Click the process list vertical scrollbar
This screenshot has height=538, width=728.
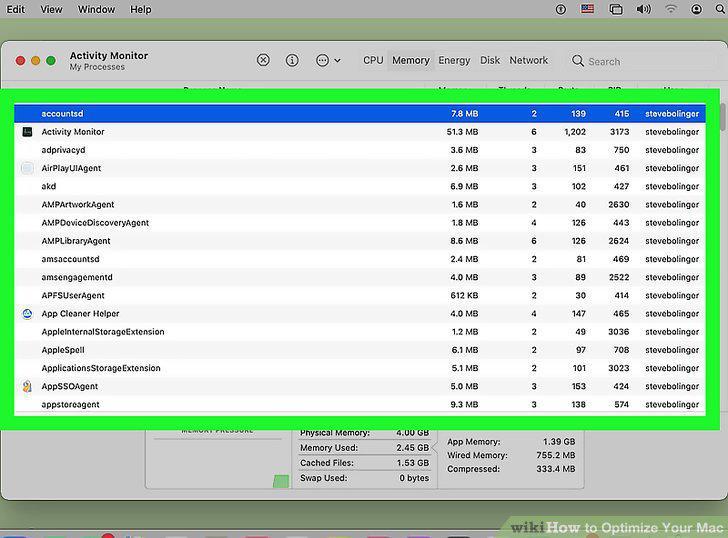[x=722, y=117]
